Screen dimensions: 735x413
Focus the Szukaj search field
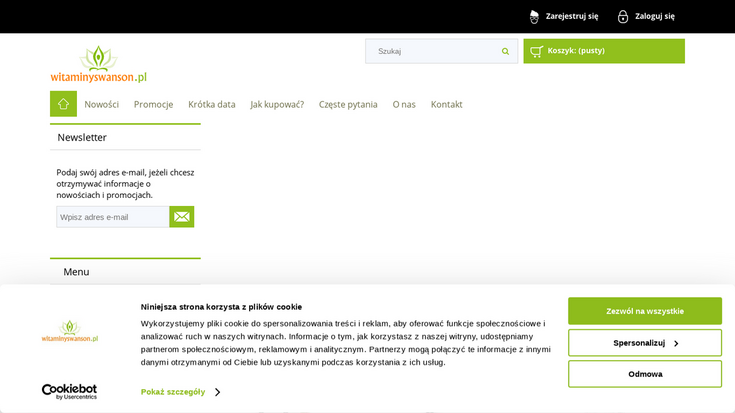click(434, 51)
